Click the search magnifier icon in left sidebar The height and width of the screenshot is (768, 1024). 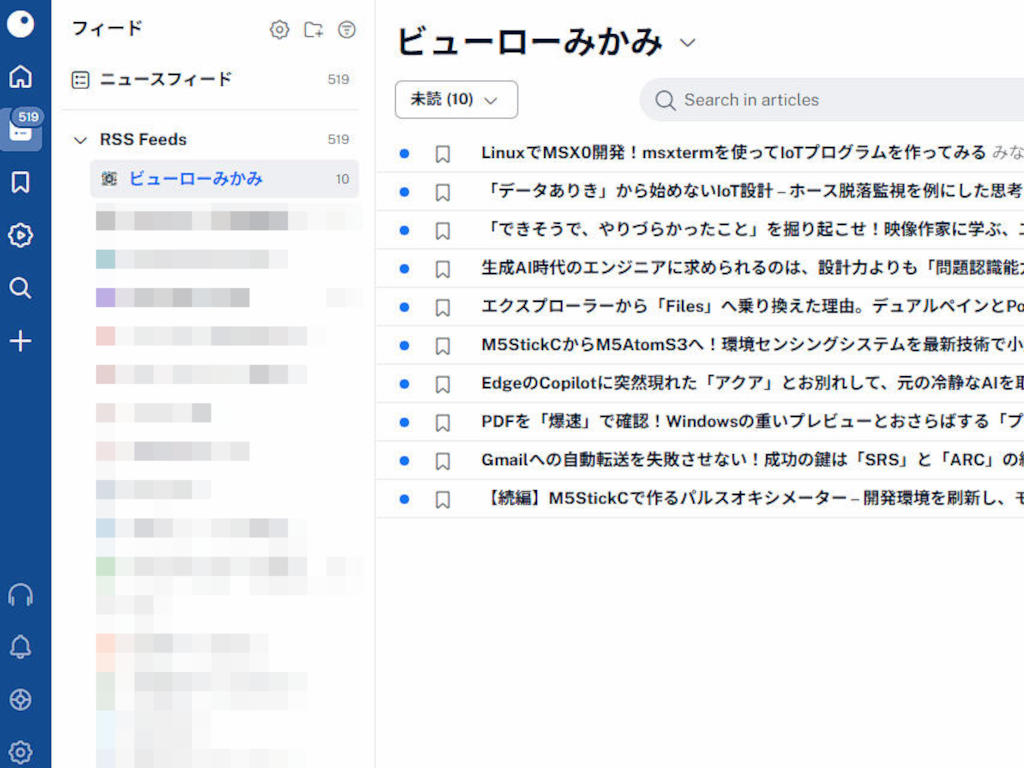point(20,289)
